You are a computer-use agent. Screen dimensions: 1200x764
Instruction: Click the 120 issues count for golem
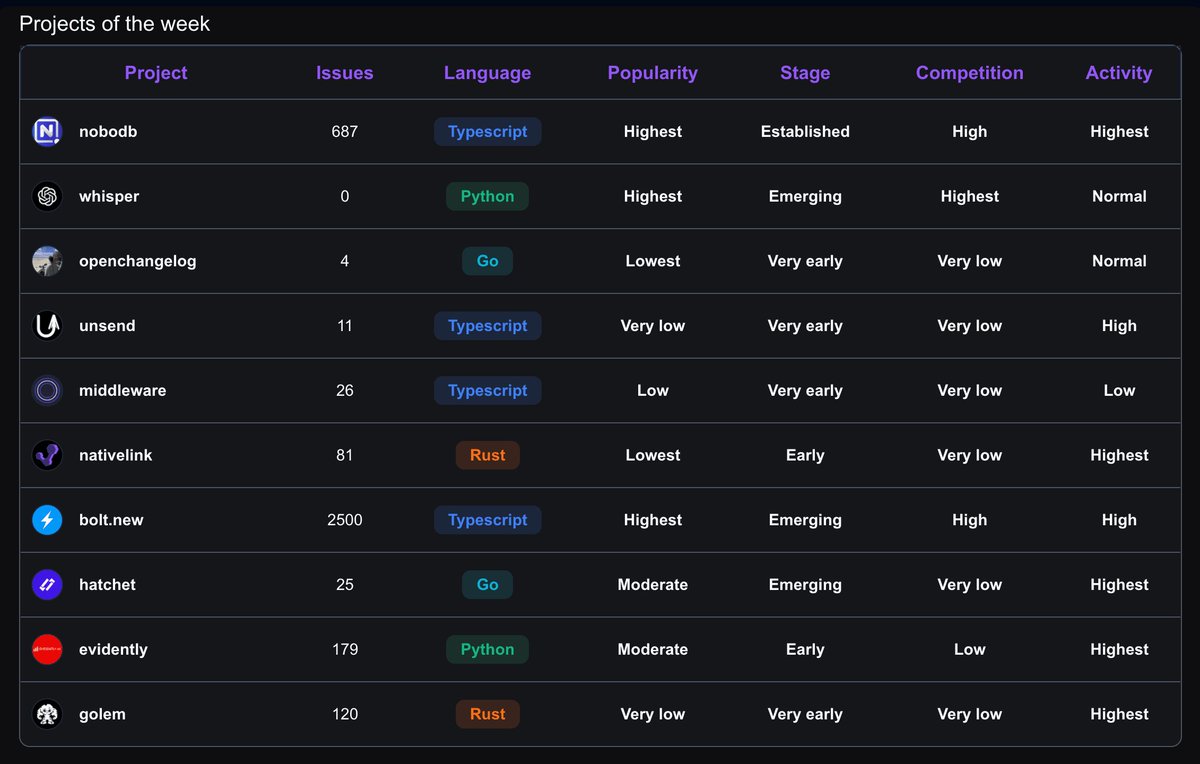coord(345,714)
